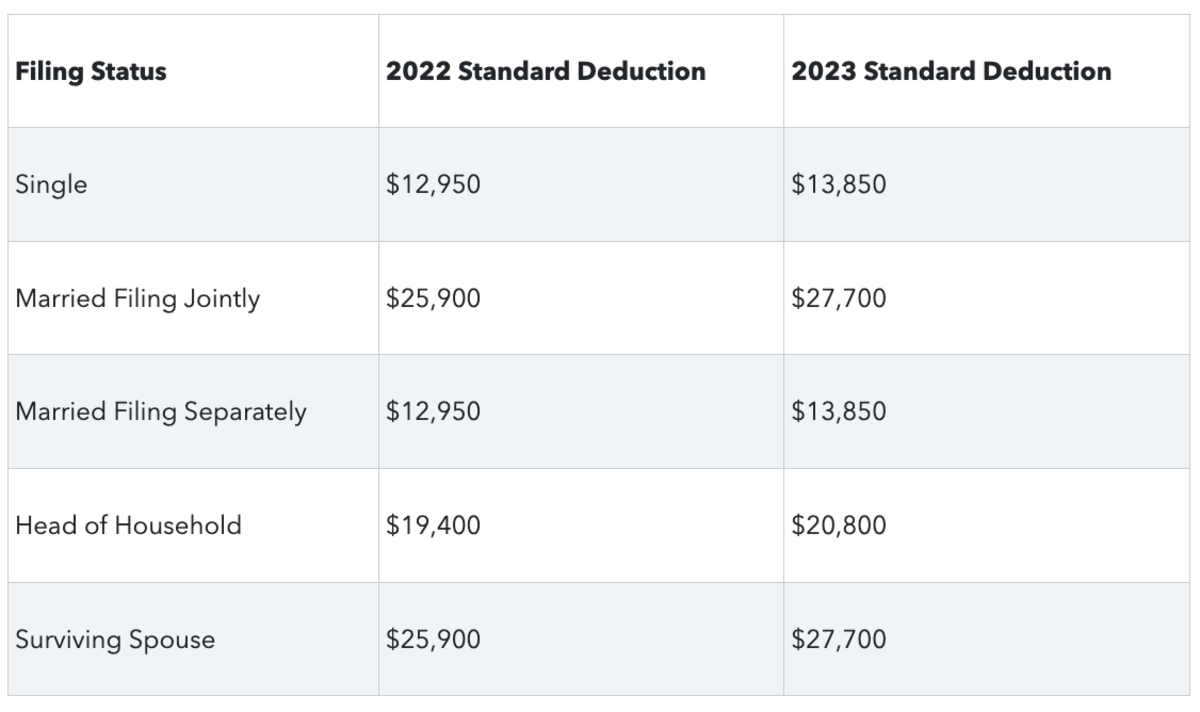Select the Head of Household cell
This screenshot has width=1200, height=712.
click(x=128, y=525)
